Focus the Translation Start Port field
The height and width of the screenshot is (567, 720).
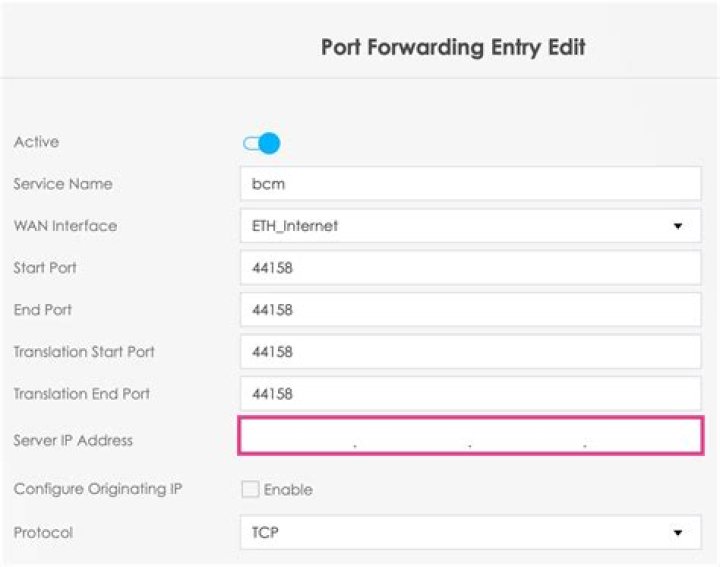(x=470, y=352)
